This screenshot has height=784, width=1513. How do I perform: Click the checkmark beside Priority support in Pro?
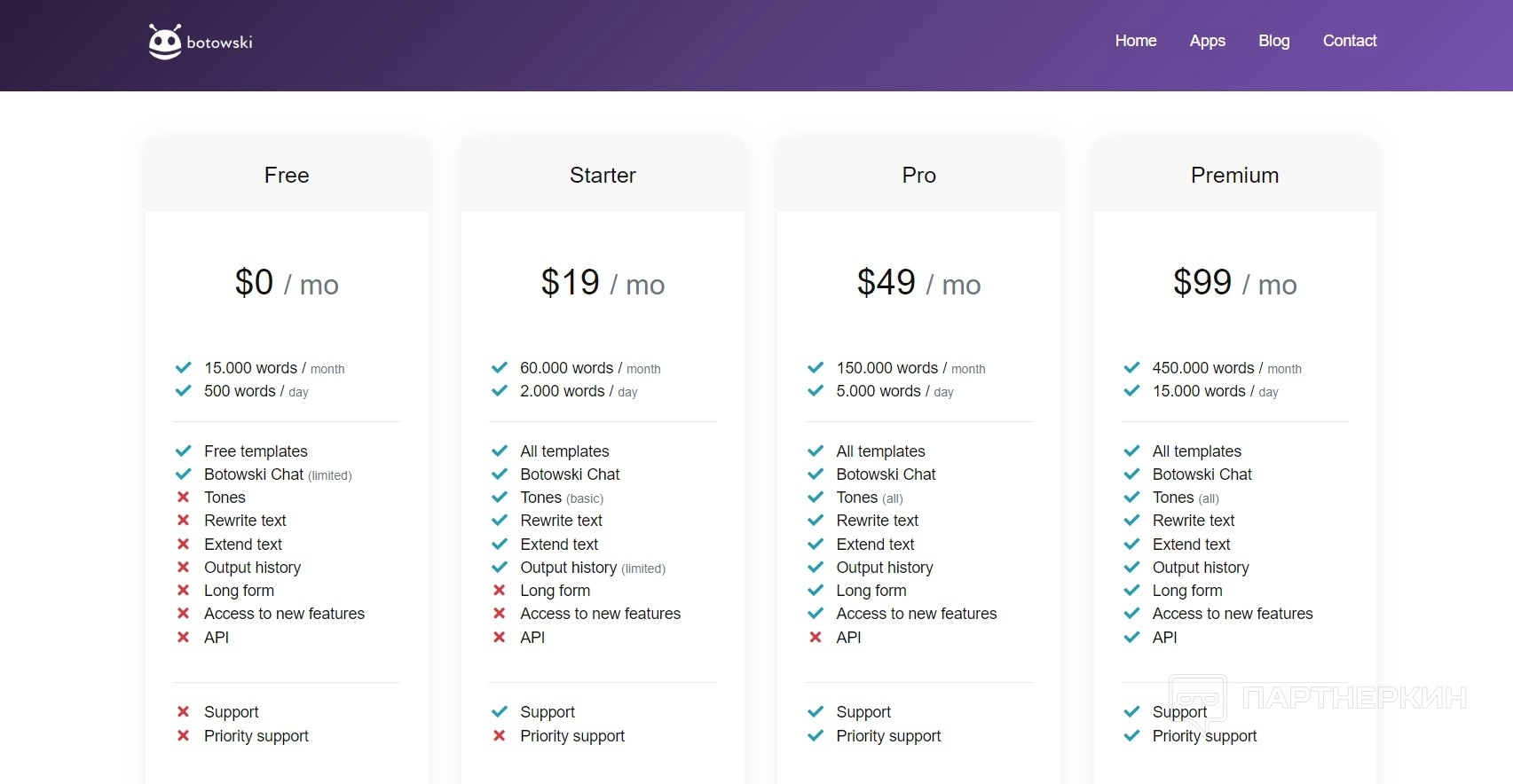coord(816,735)
